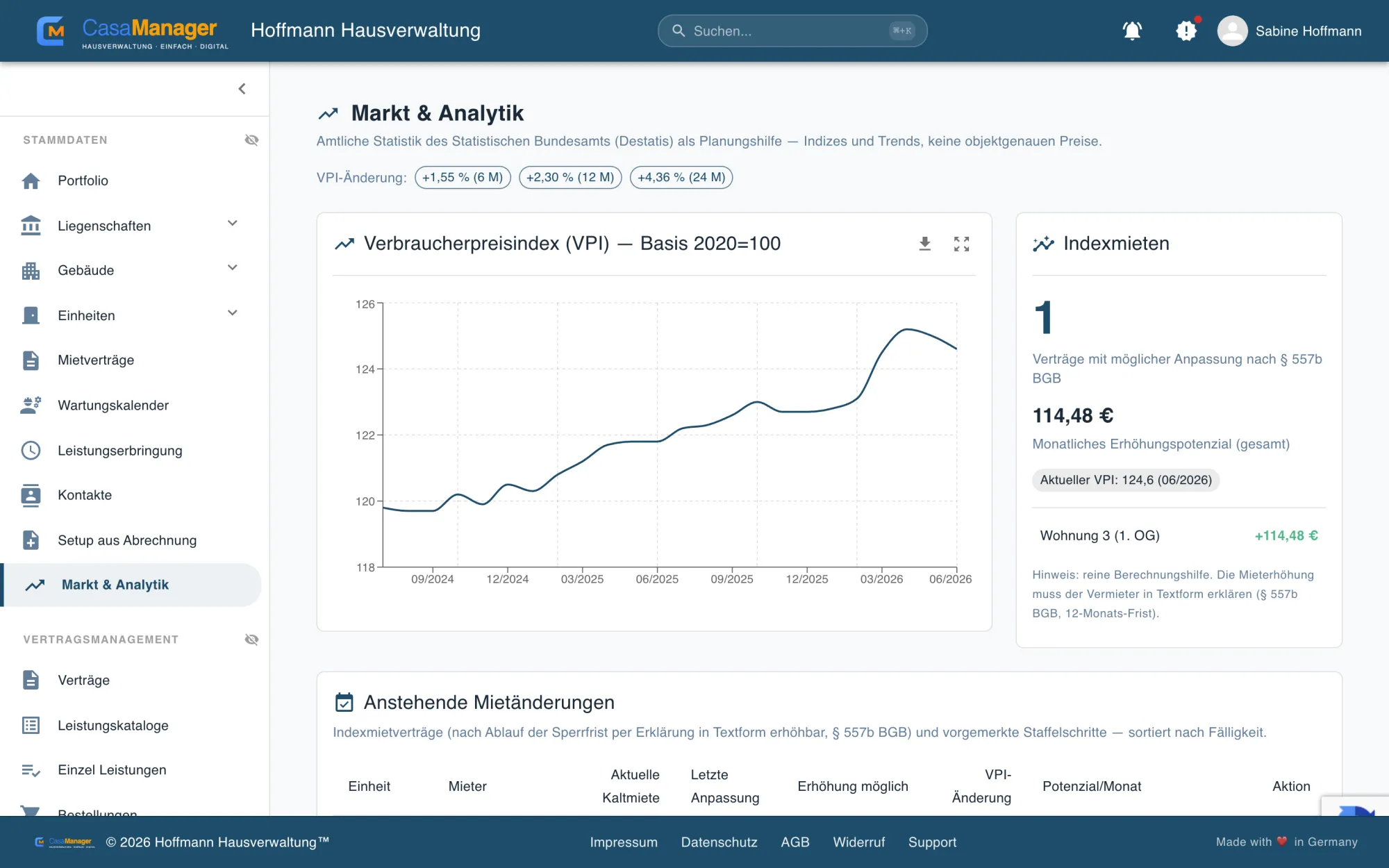Image resolution: width=1389 pixels, height=868 pixels.
Task: Click the Hoffmann Hausverwaltung header title
Action: (x=365, y=31)
